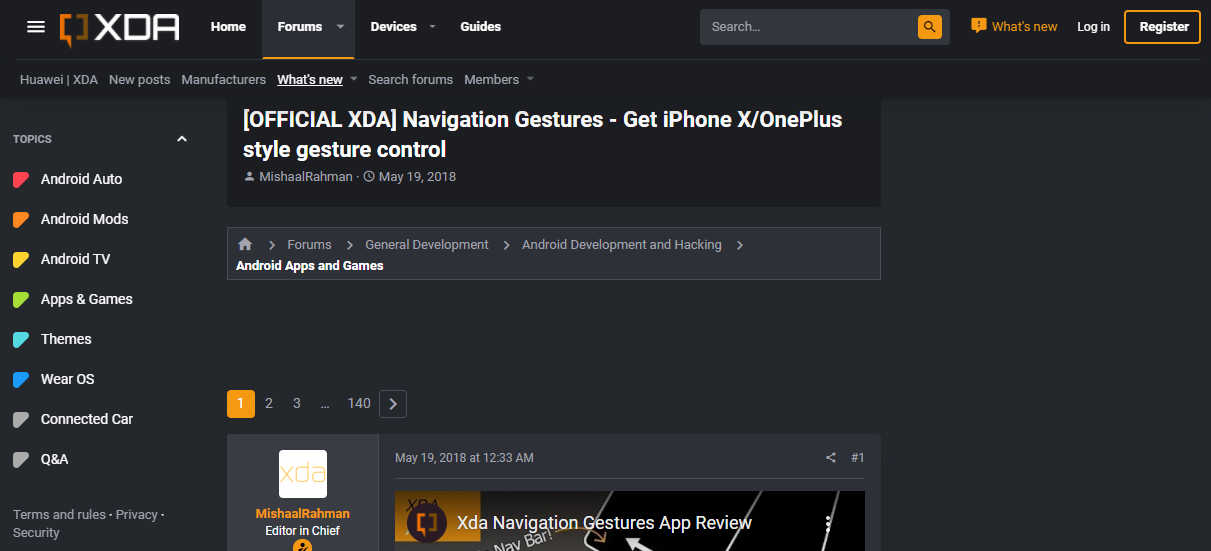Click the Themes topic icon
This screenshot has height=551, width=1211.
tap(21, 340)
